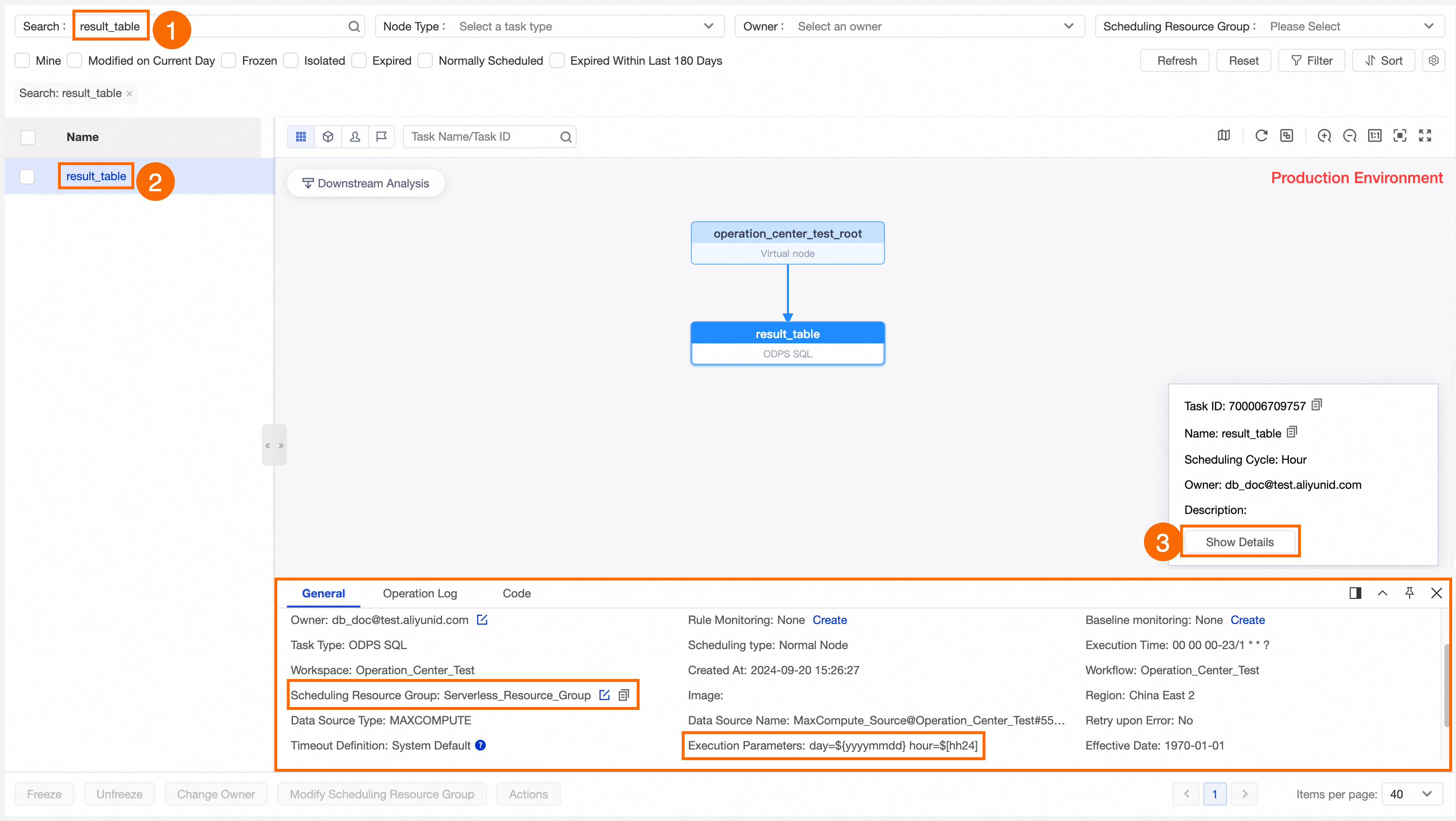Check the Frozen filter checkbox
The height and width of the screenshot is (821, 1456).
click(228, 60)
